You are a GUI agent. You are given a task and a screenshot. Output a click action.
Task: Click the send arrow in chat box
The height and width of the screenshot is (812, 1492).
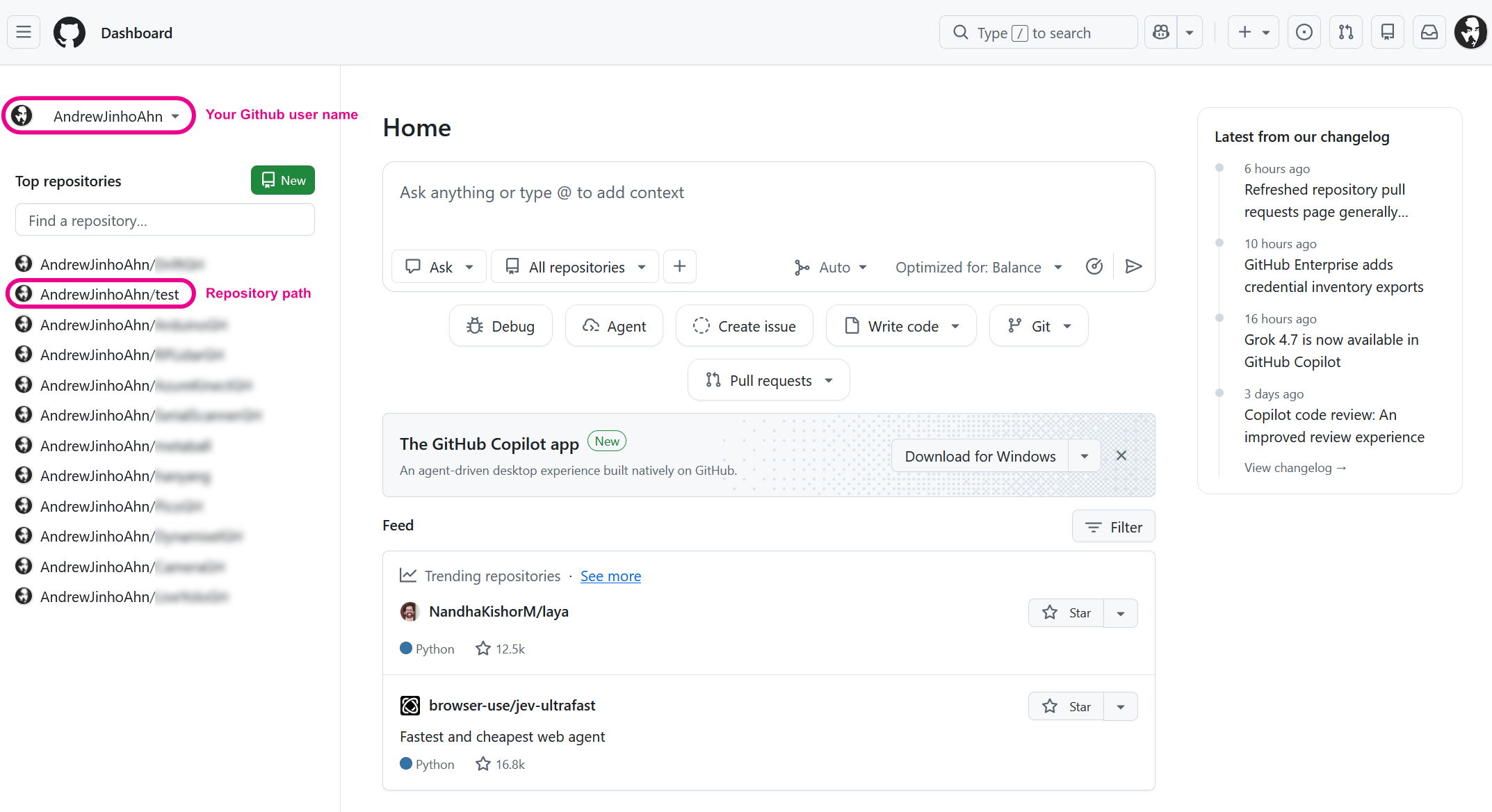[1134, 267]
